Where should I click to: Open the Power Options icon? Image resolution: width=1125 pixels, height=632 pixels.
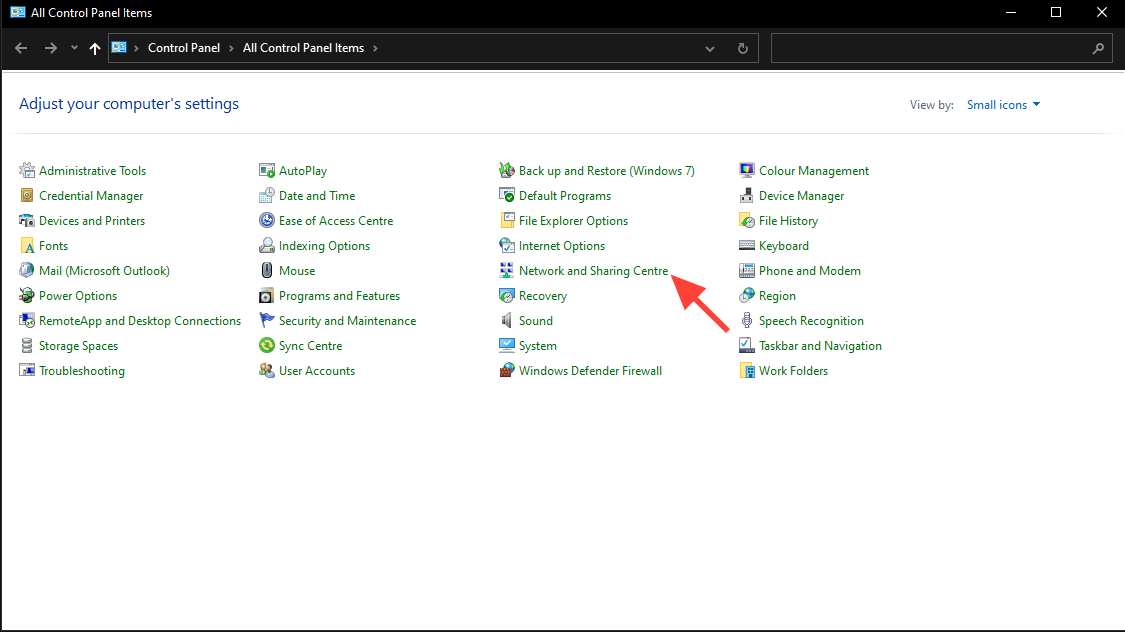(x=27, y=296)
